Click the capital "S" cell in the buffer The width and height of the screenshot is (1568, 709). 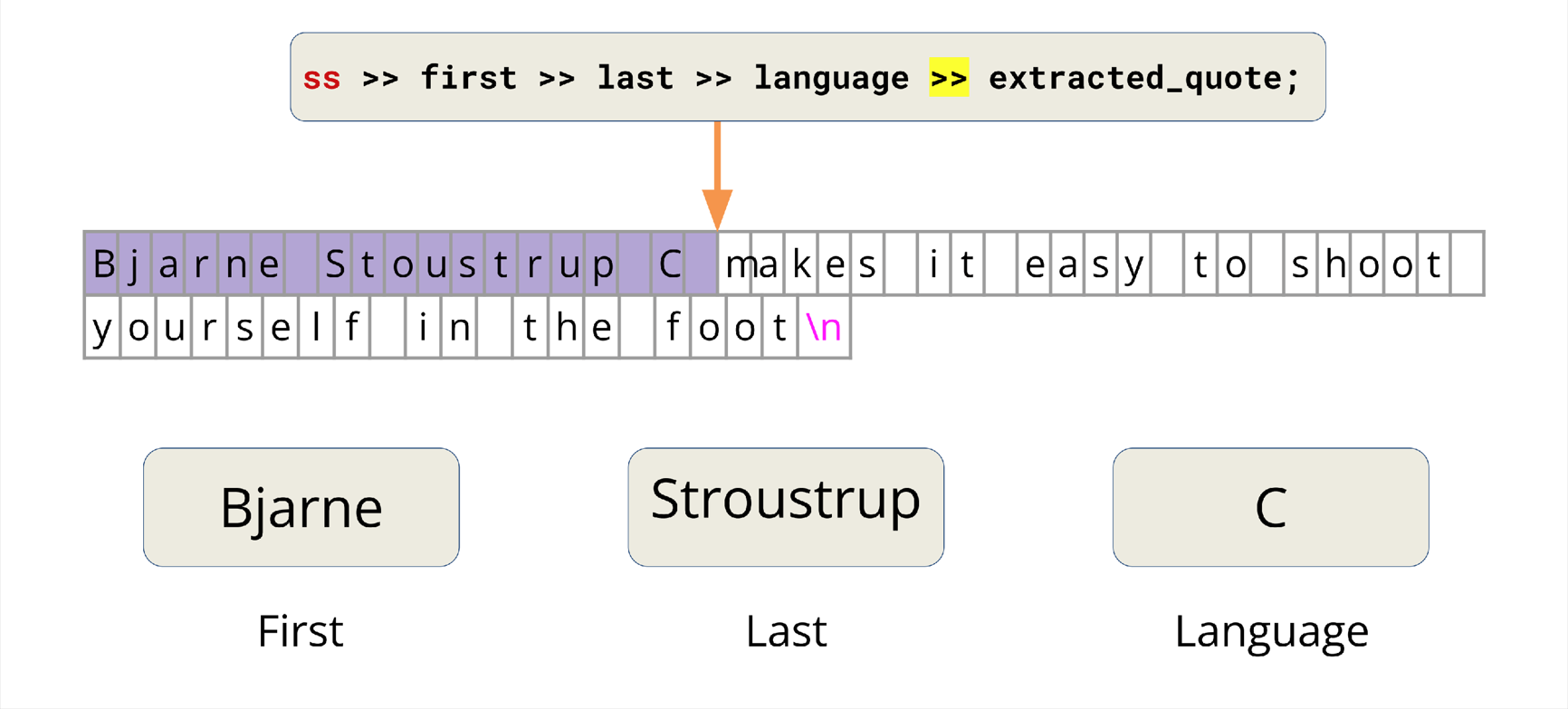[335, 264]
